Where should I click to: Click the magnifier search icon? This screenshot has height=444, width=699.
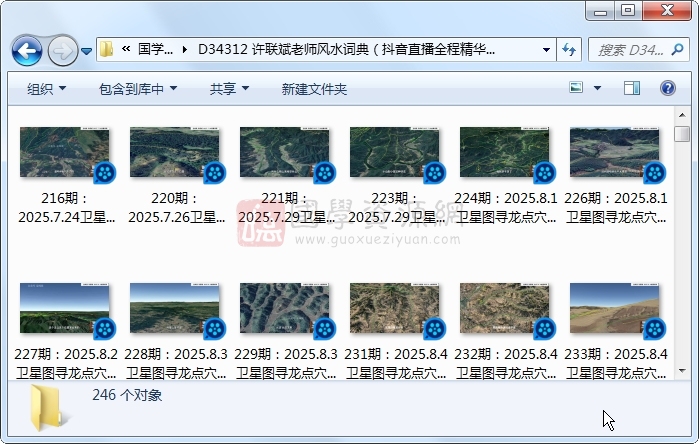point(678,49)
